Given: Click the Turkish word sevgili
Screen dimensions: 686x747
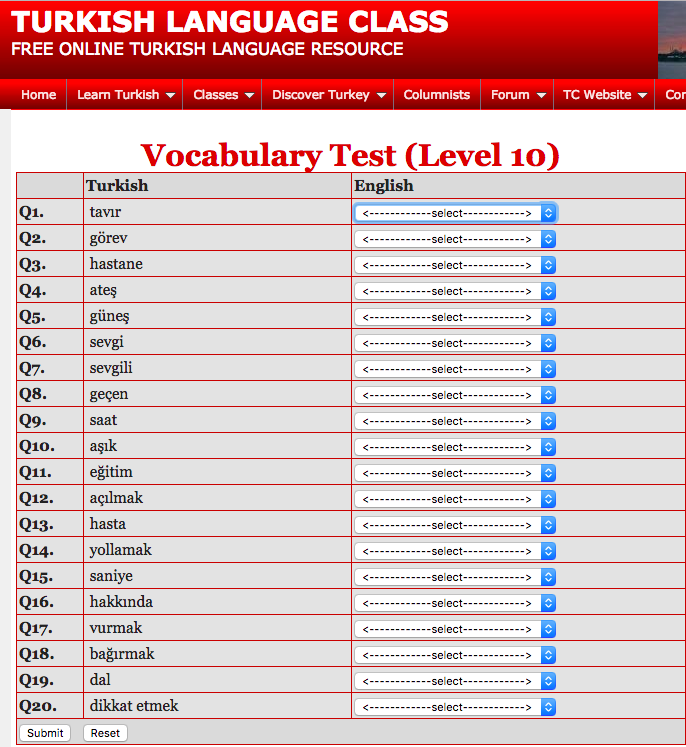Looking at the screenshot, I should pyautogui.click(x=111, y=368).
